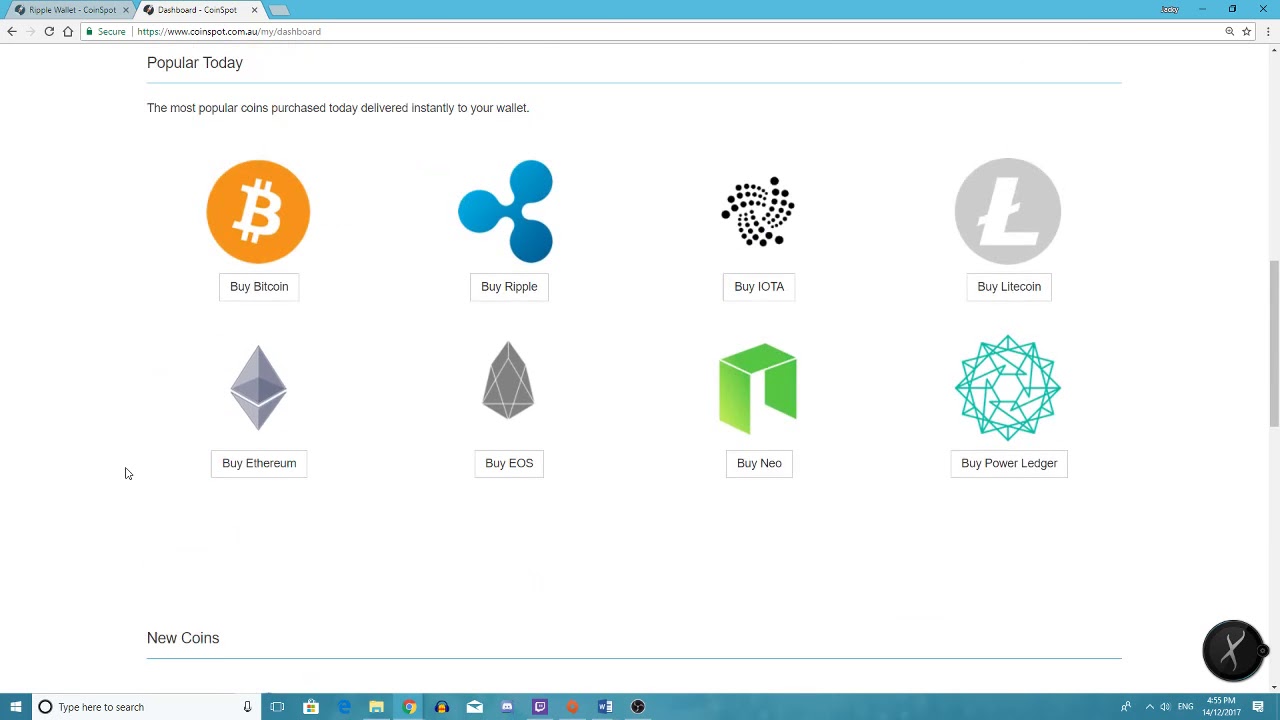Go back in browser history

[12, 31]
